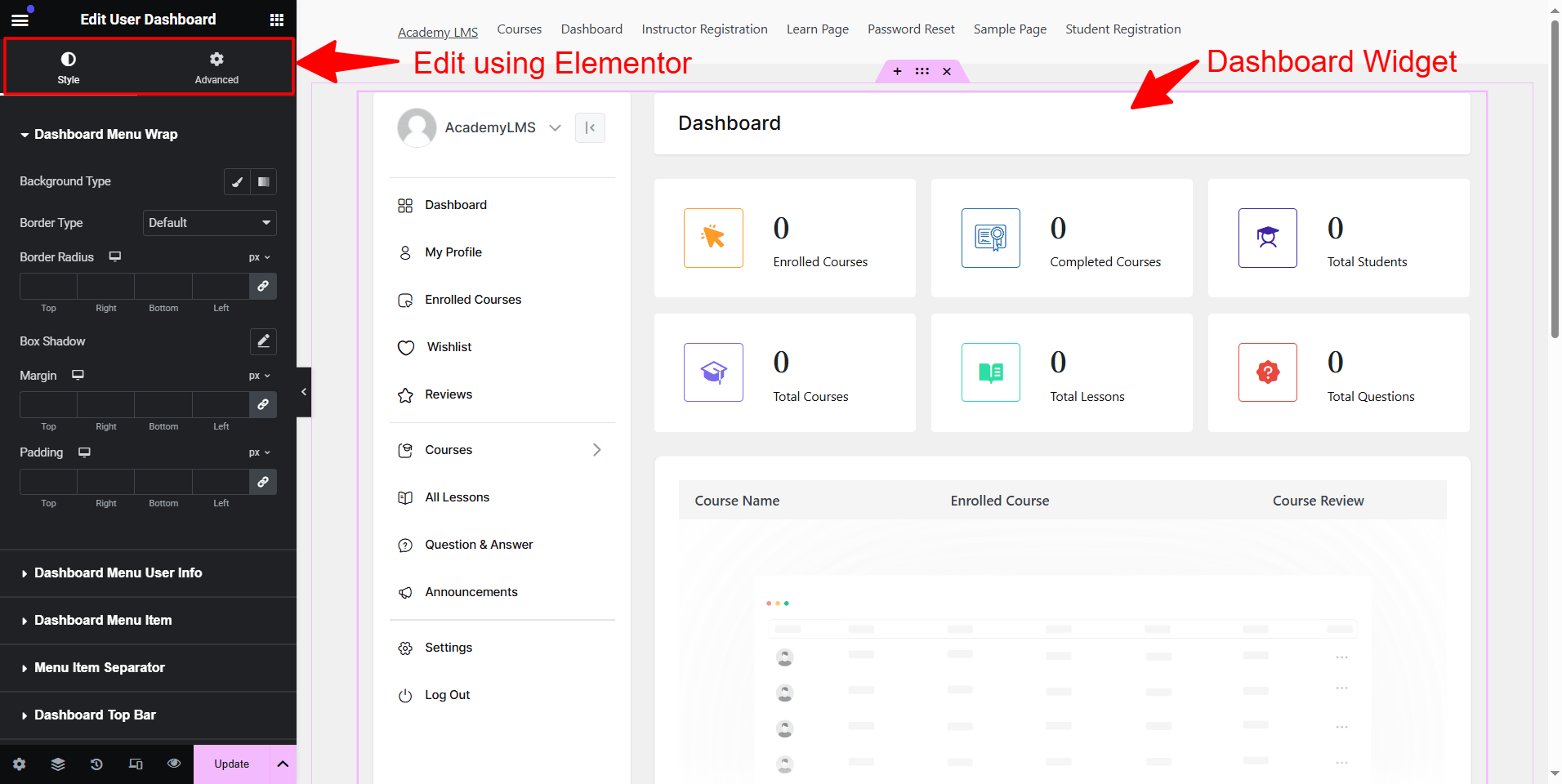Open the Elementor hamburger menu

pos(20,19)
